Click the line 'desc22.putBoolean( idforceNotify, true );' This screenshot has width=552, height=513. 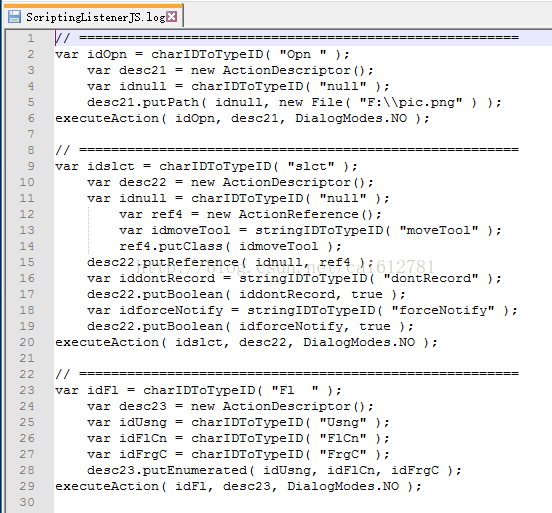250,326
